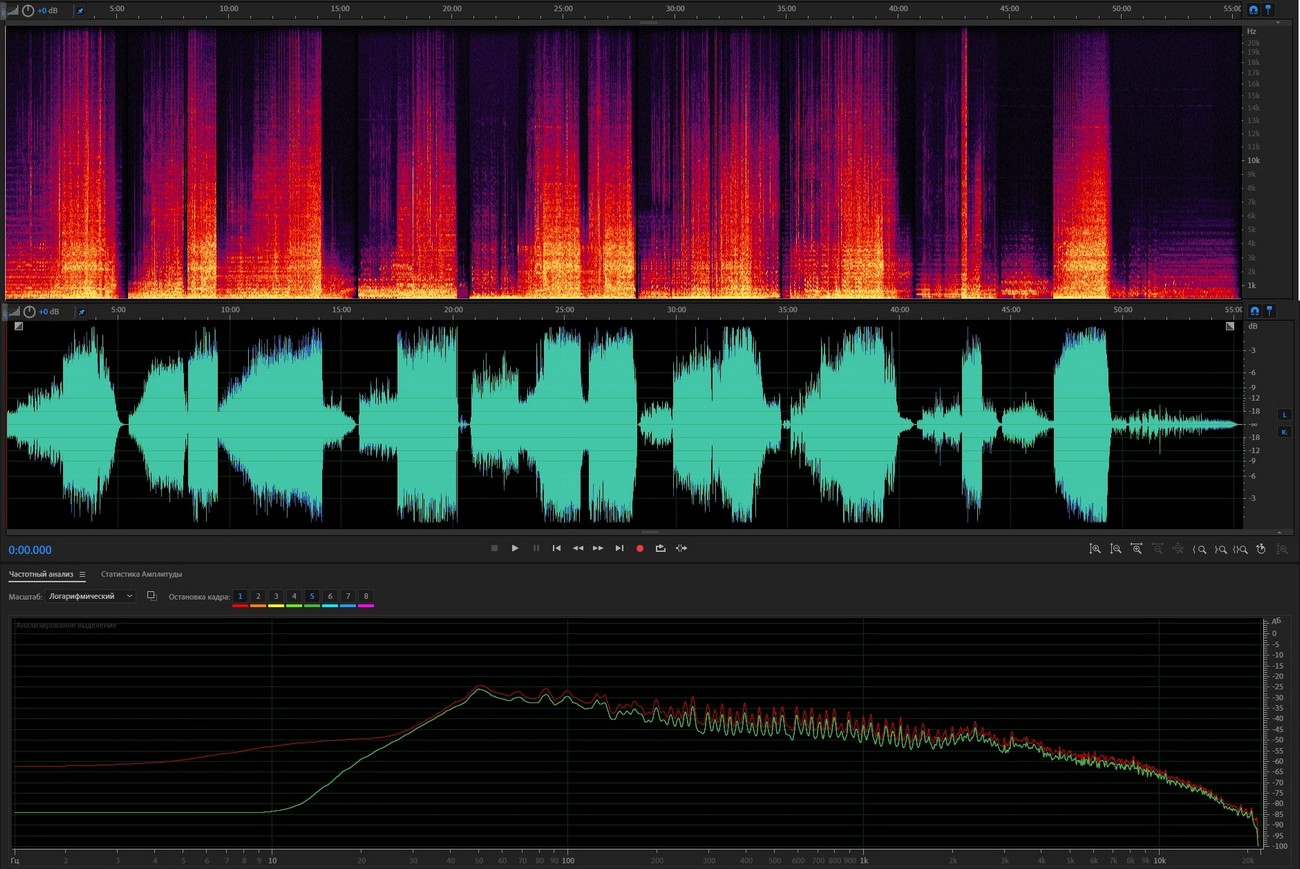
Task: Toggle the left channel L button
Action: (x=1284, y=414)
